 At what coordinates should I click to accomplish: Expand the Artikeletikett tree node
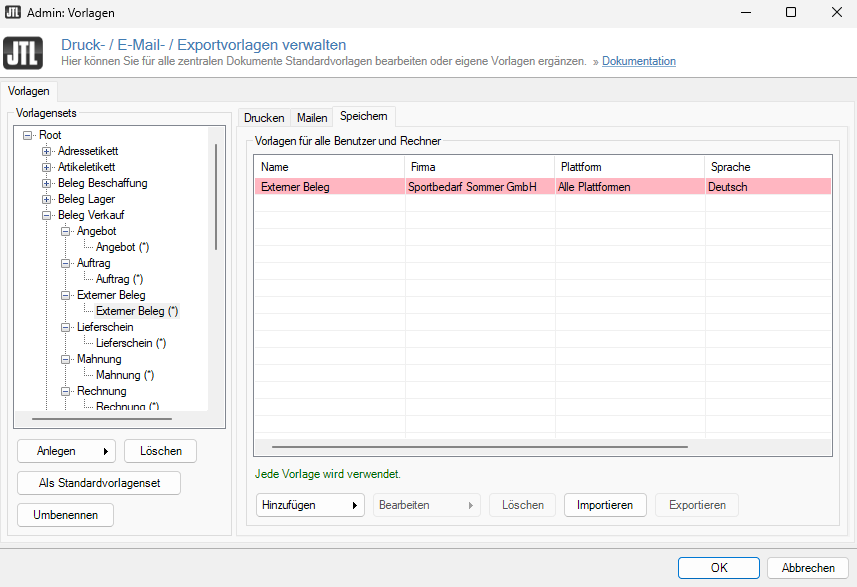(46, 167)
